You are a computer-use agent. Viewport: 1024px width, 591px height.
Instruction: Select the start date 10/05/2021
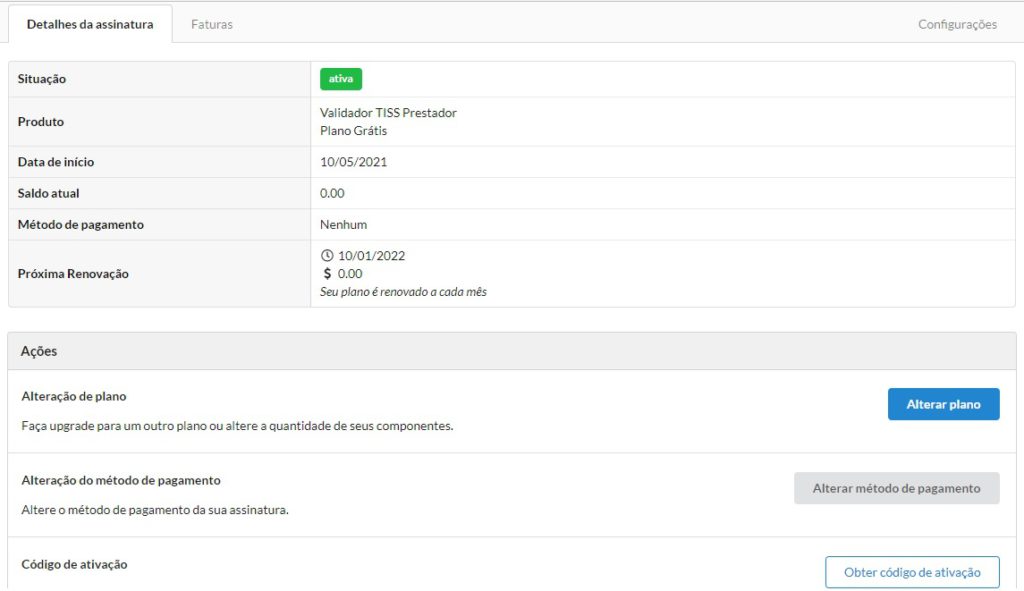(x=353, y=162)
